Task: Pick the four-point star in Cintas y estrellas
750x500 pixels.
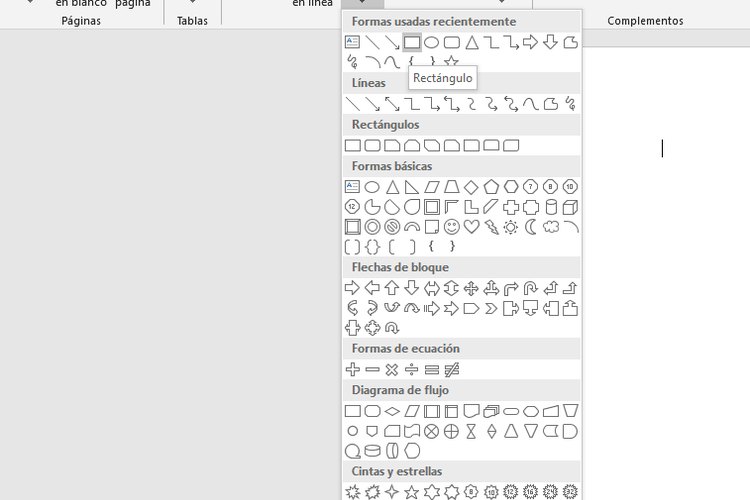Action: (392, 492)
